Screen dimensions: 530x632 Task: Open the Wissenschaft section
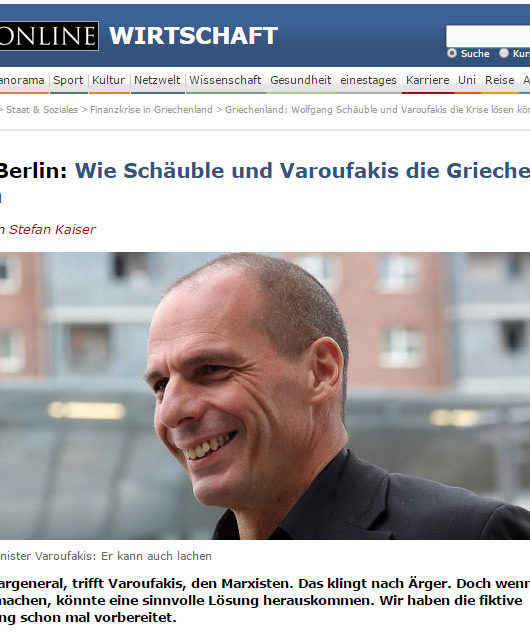(x=225, y=80)
